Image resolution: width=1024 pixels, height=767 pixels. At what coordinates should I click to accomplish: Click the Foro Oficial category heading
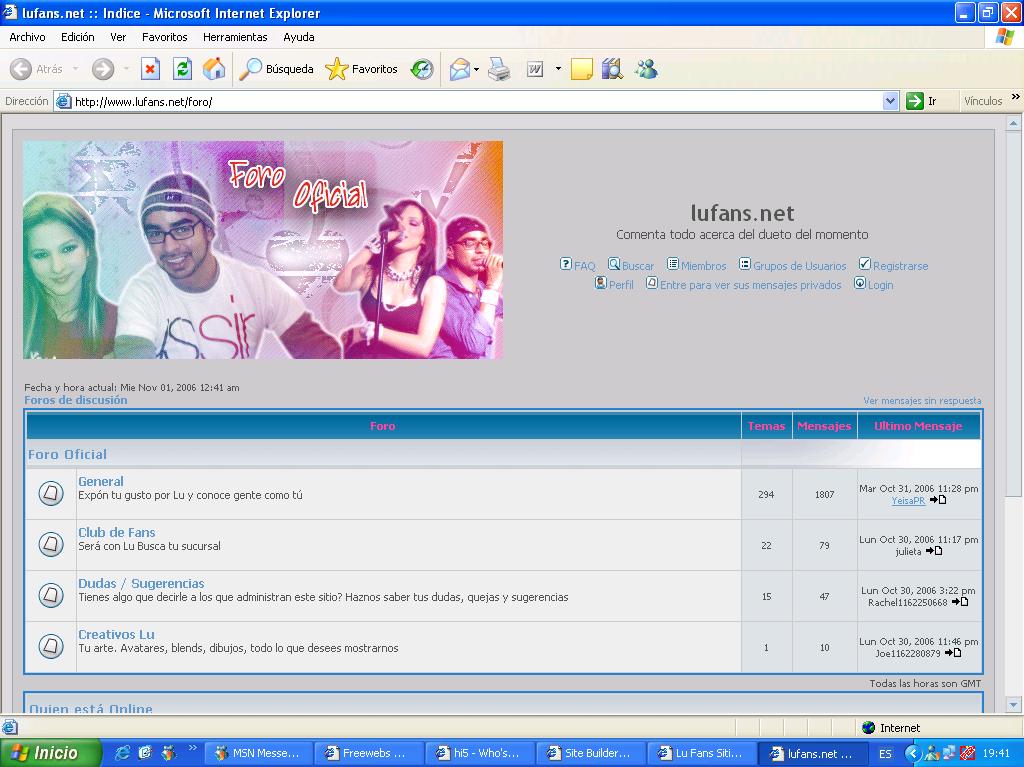[x=67, y=454]
